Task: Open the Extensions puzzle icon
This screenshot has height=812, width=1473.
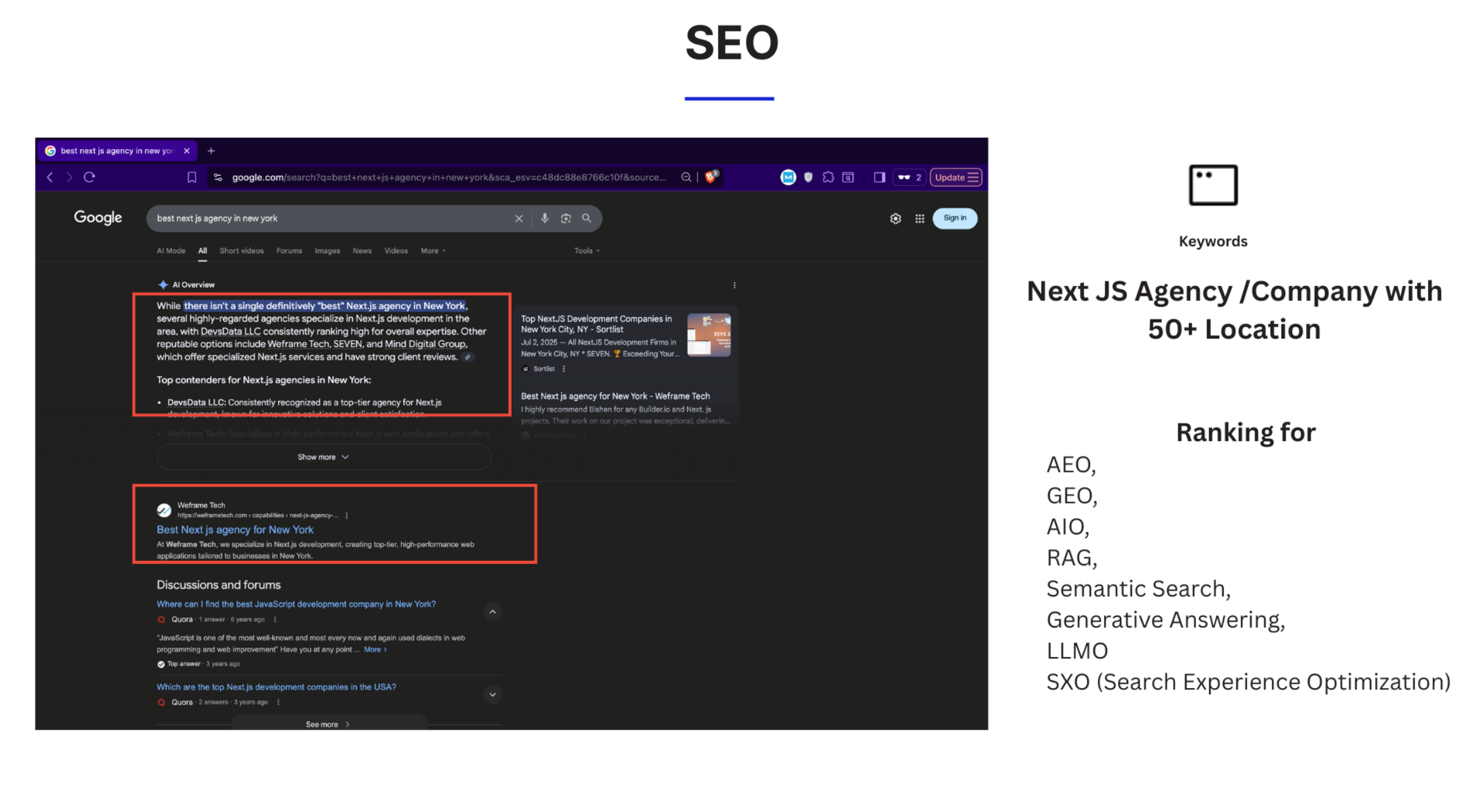Action: [828, 178]
